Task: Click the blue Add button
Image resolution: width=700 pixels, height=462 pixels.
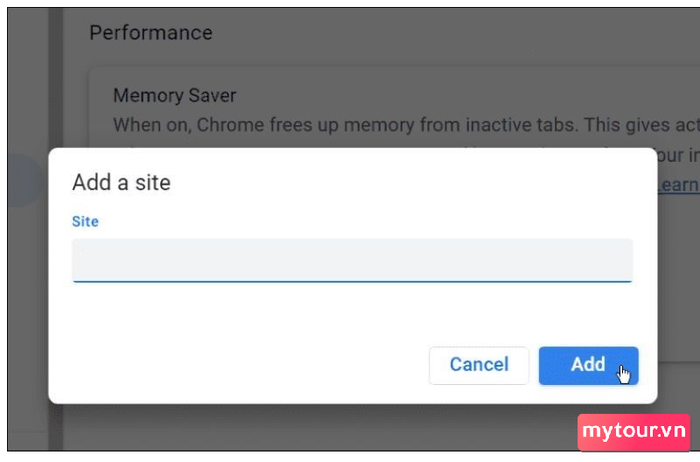Action: [x=588, y=366]
